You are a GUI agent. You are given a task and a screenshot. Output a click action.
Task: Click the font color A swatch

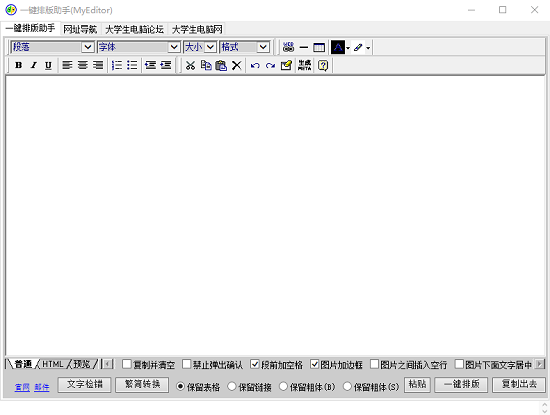[338, 47]
